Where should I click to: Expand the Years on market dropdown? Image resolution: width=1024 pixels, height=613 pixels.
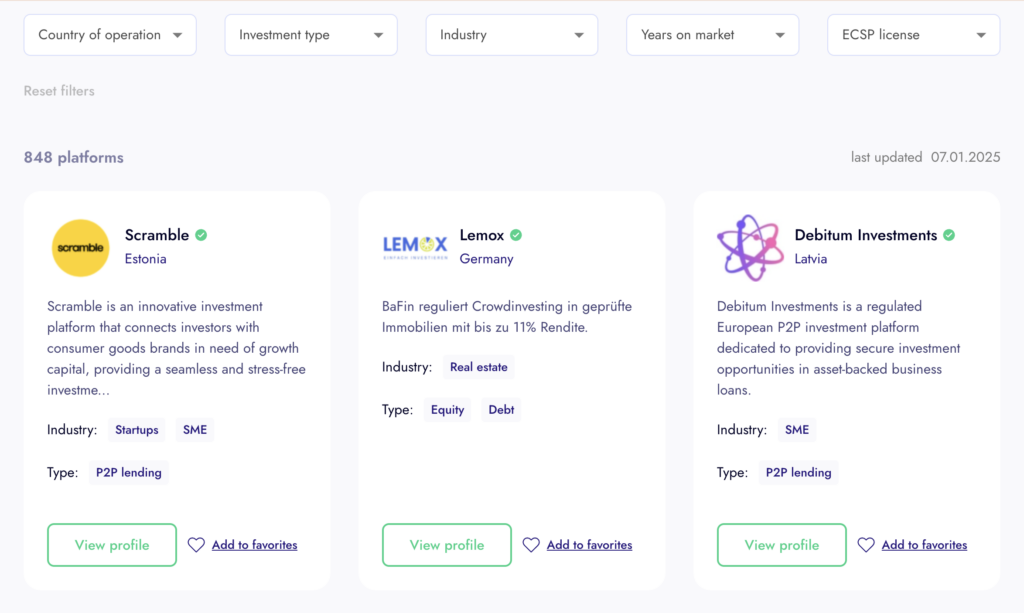click(x=712, y=35)
